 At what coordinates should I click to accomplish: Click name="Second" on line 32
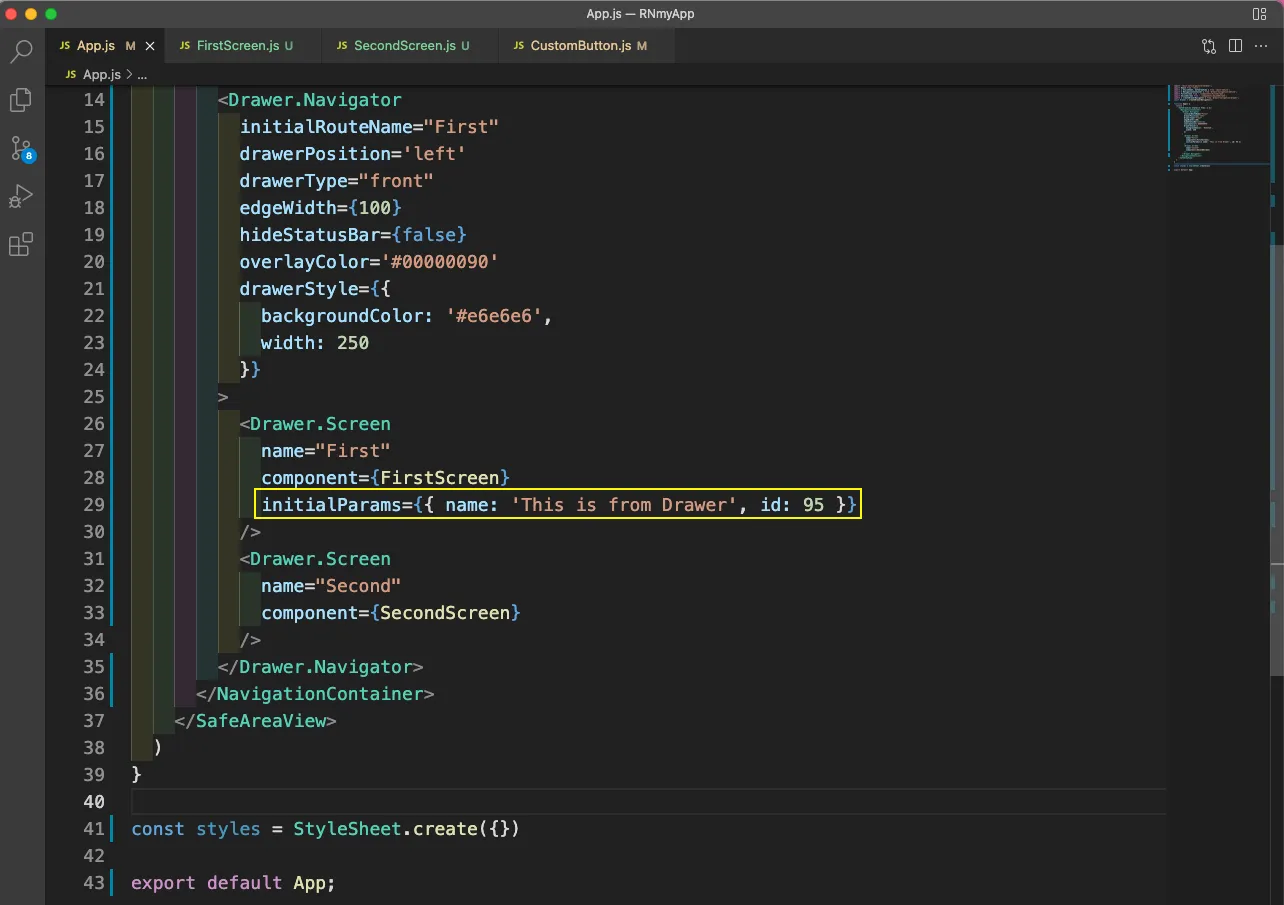point(331,586)
